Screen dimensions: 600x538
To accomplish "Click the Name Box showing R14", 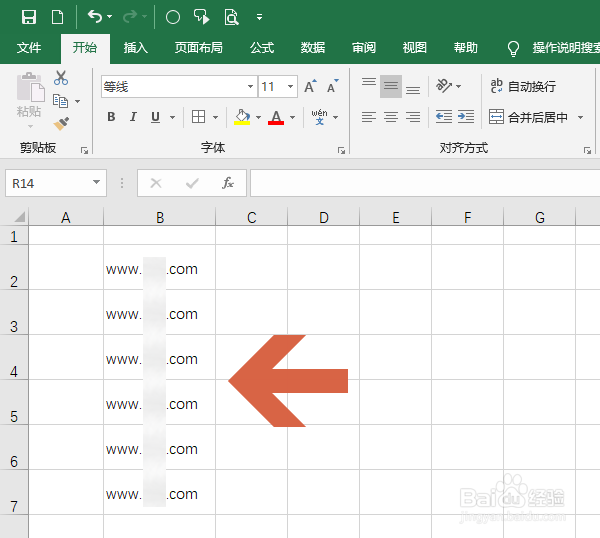I will pos(48,183).
